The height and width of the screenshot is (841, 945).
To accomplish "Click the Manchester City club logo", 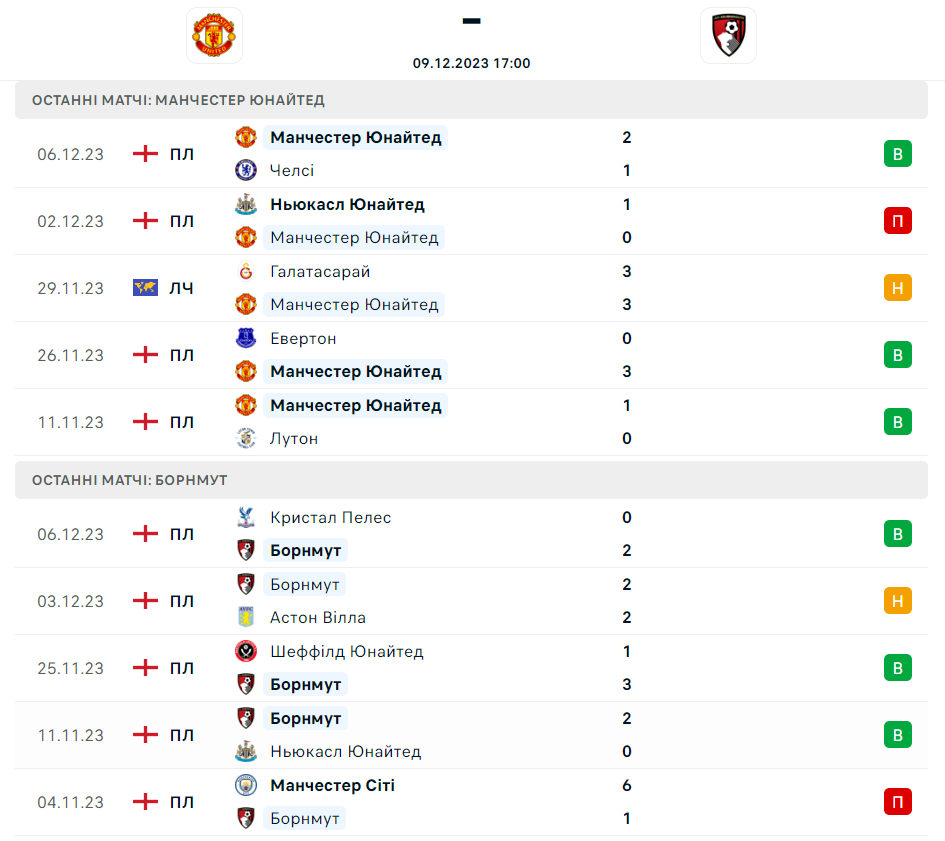I will tap(246, 786).
